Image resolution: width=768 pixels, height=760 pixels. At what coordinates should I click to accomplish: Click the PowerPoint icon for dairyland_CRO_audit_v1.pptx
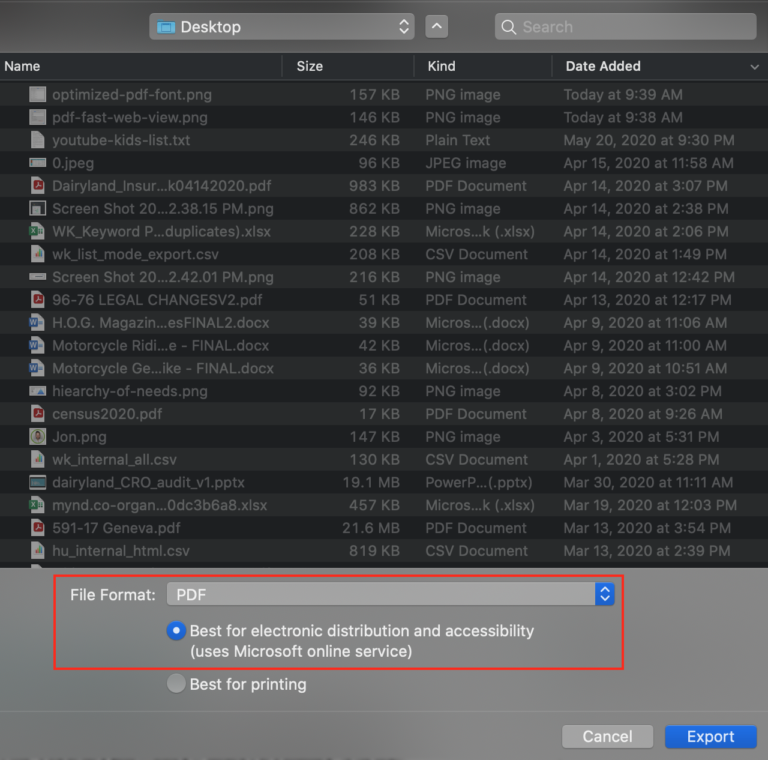(38, 482)
